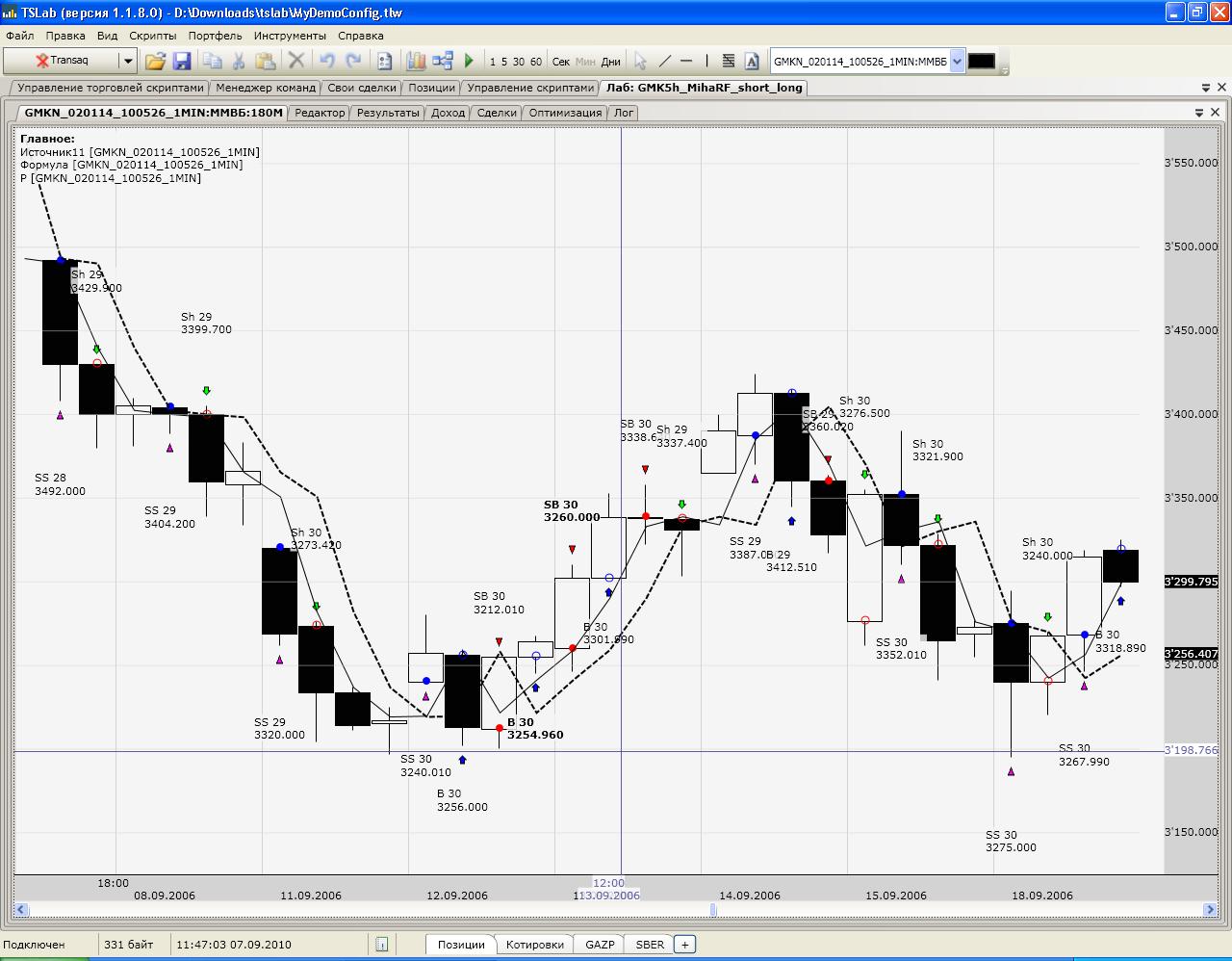Redo the action with the toolbar arrow
Screen dimensions: 1232x961
(354, 61)
